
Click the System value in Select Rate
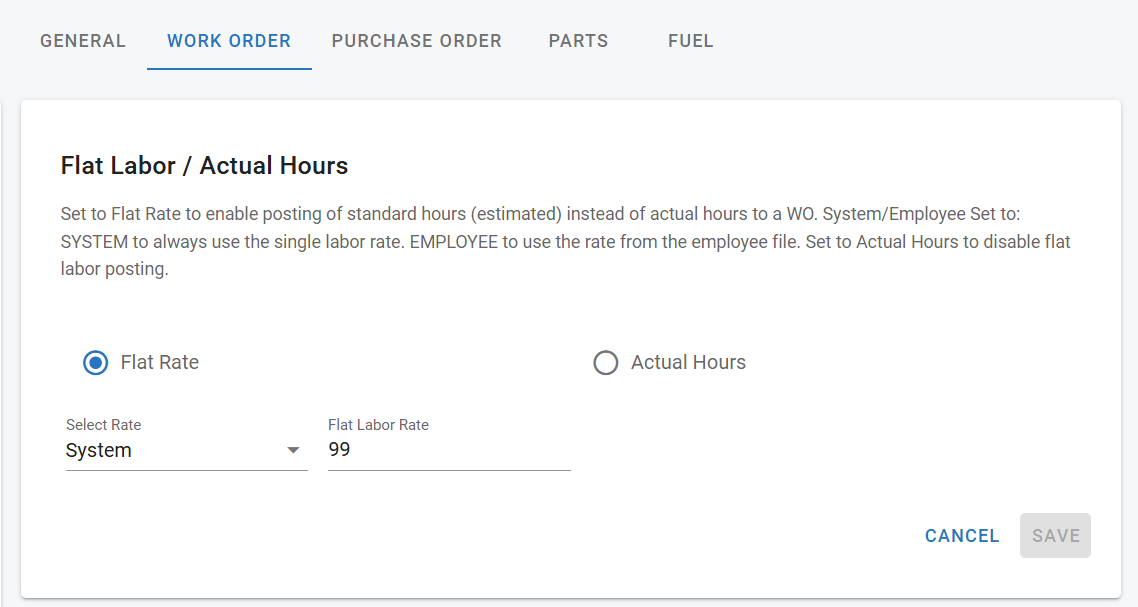click(99, 450)
